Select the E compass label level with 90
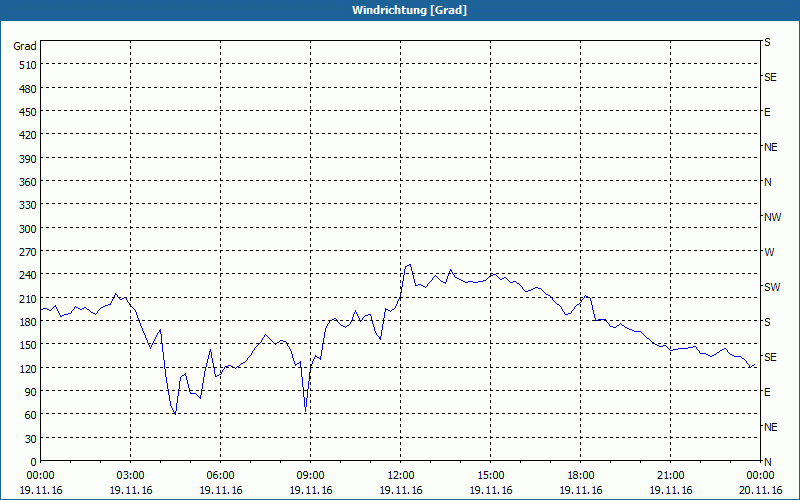Viewport: 800px width, 500px height. [767, 392]
